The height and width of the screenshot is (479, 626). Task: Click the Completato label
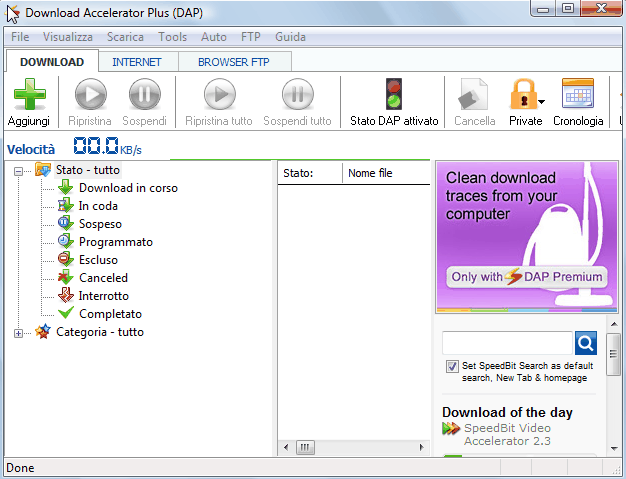pos(110,314)
